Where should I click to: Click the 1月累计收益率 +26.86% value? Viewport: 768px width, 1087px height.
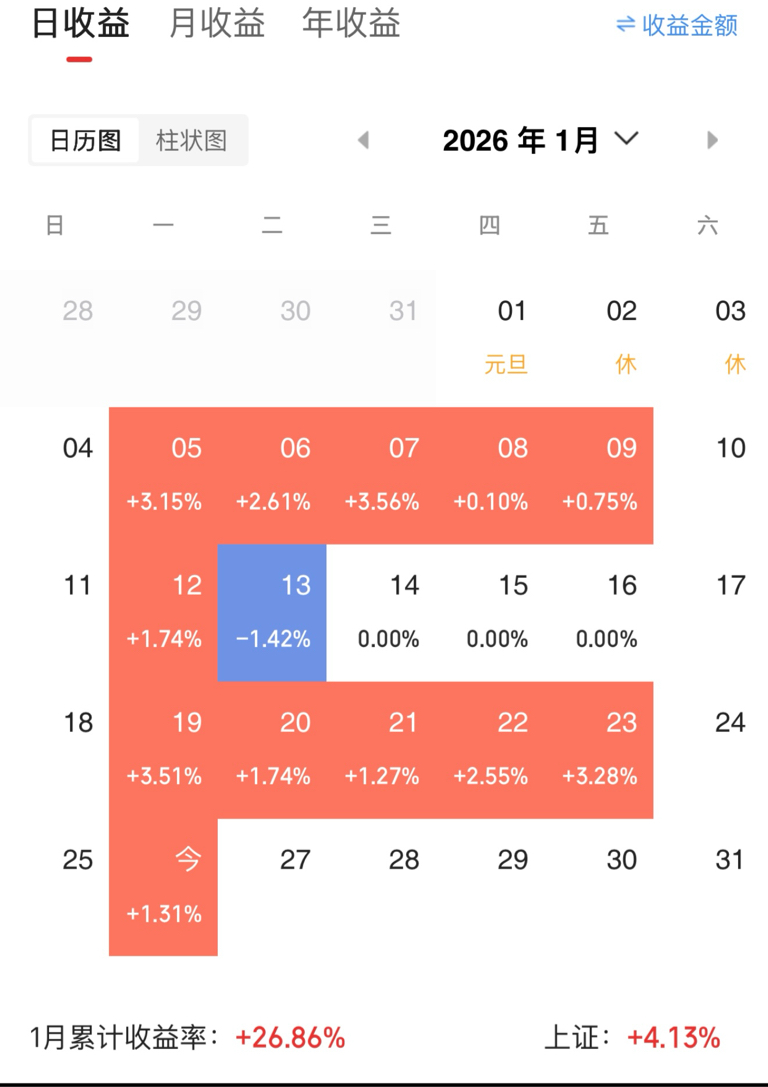pyautogui.click(x=290, y=1038)
